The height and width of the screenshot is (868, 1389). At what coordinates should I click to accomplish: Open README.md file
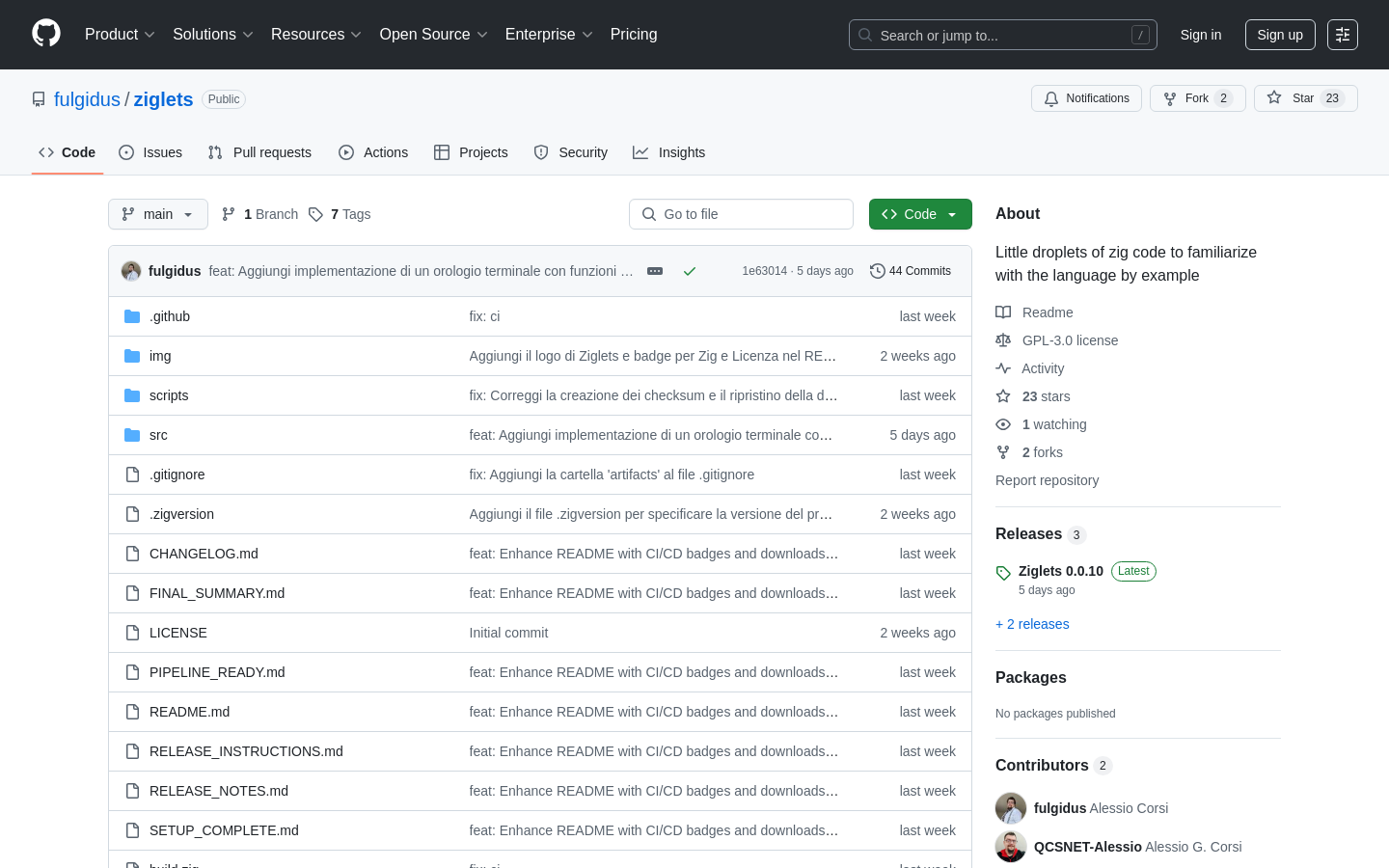[189, 712]
